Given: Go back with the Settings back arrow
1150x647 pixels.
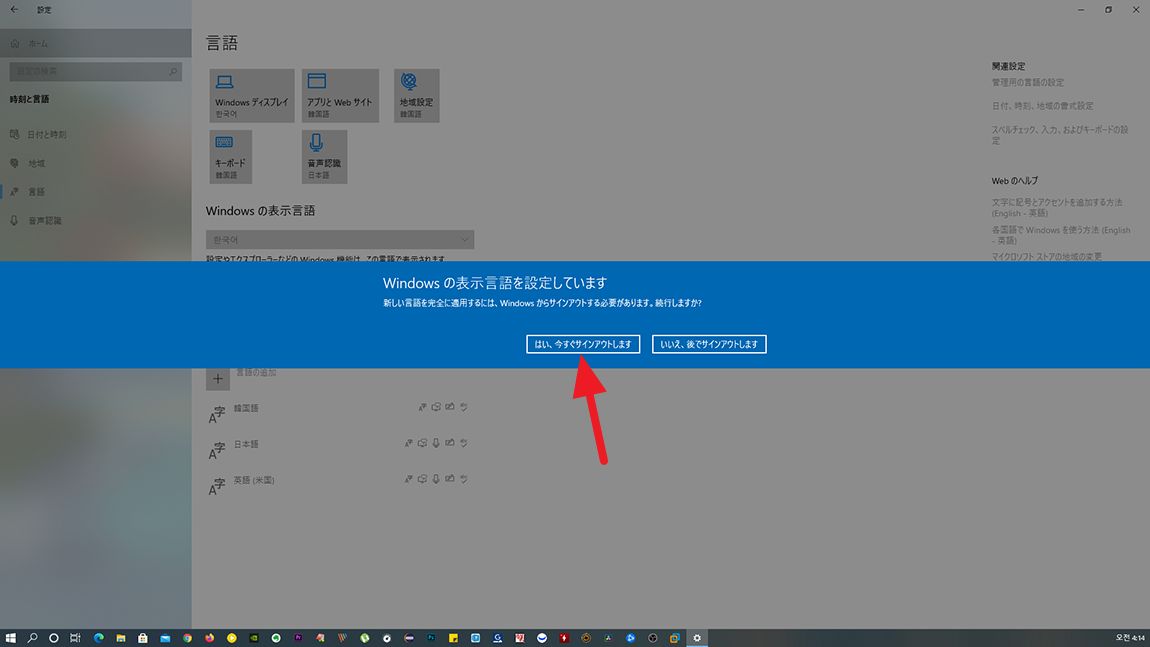Looking at the screenshot, I should [x=15, y=10].
